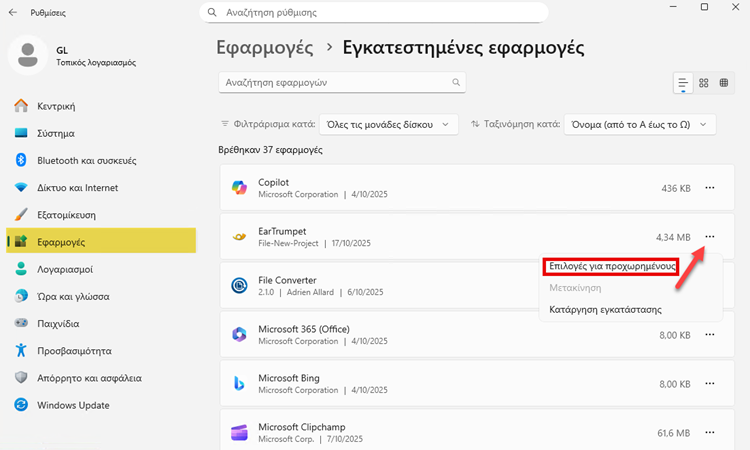Open Windows Update section
This screenshot has width=750, height=450.
101,406
